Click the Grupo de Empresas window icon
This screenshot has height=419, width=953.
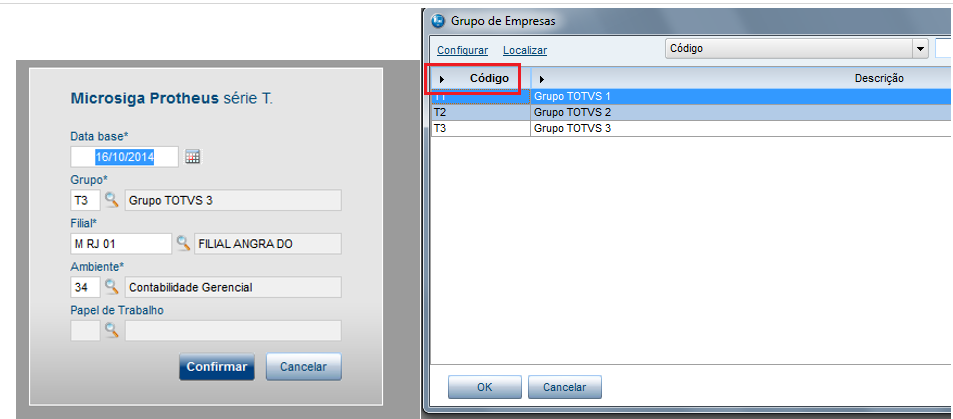438,21
